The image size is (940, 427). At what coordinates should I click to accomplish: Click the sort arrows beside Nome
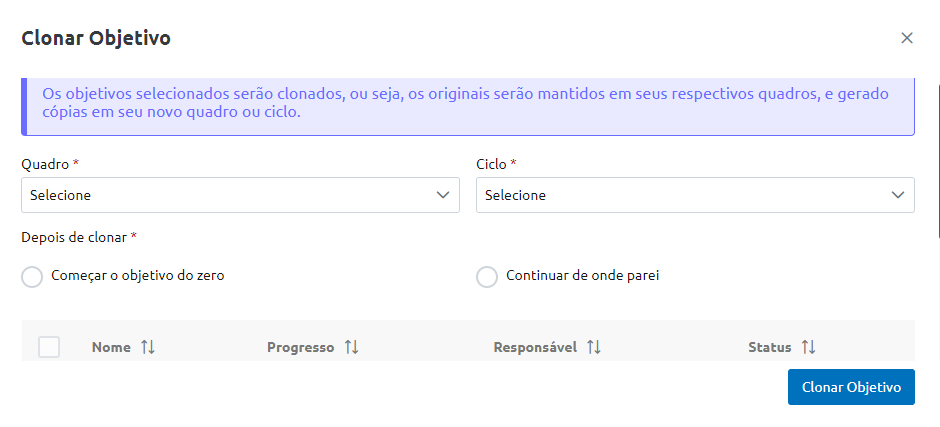point(148,347)
